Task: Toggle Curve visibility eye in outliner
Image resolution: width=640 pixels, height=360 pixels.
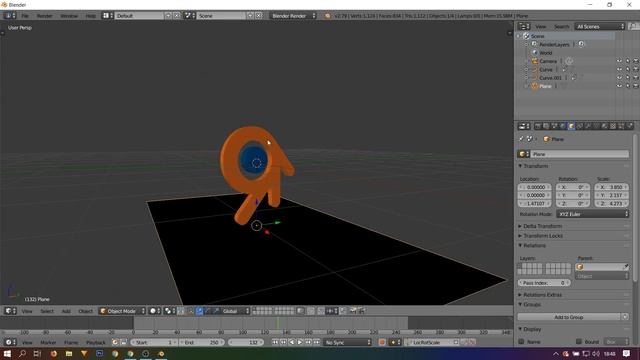Action: [x=619, y=69]
